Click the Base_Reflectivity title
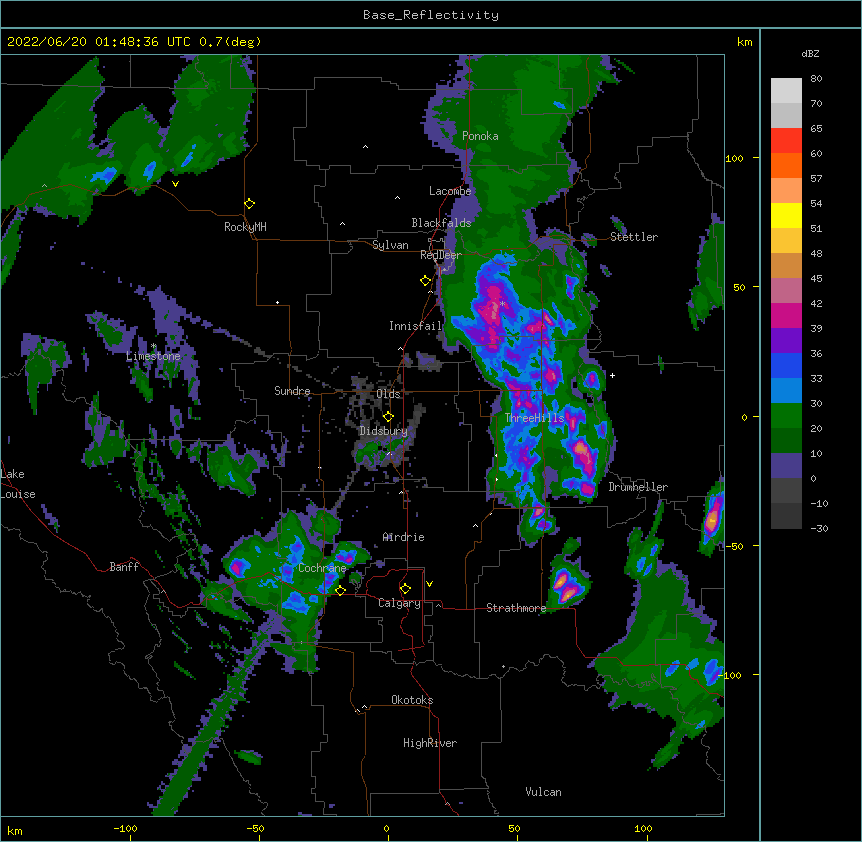The height and width of the screenshot is (842, 862). pos(431,15)
